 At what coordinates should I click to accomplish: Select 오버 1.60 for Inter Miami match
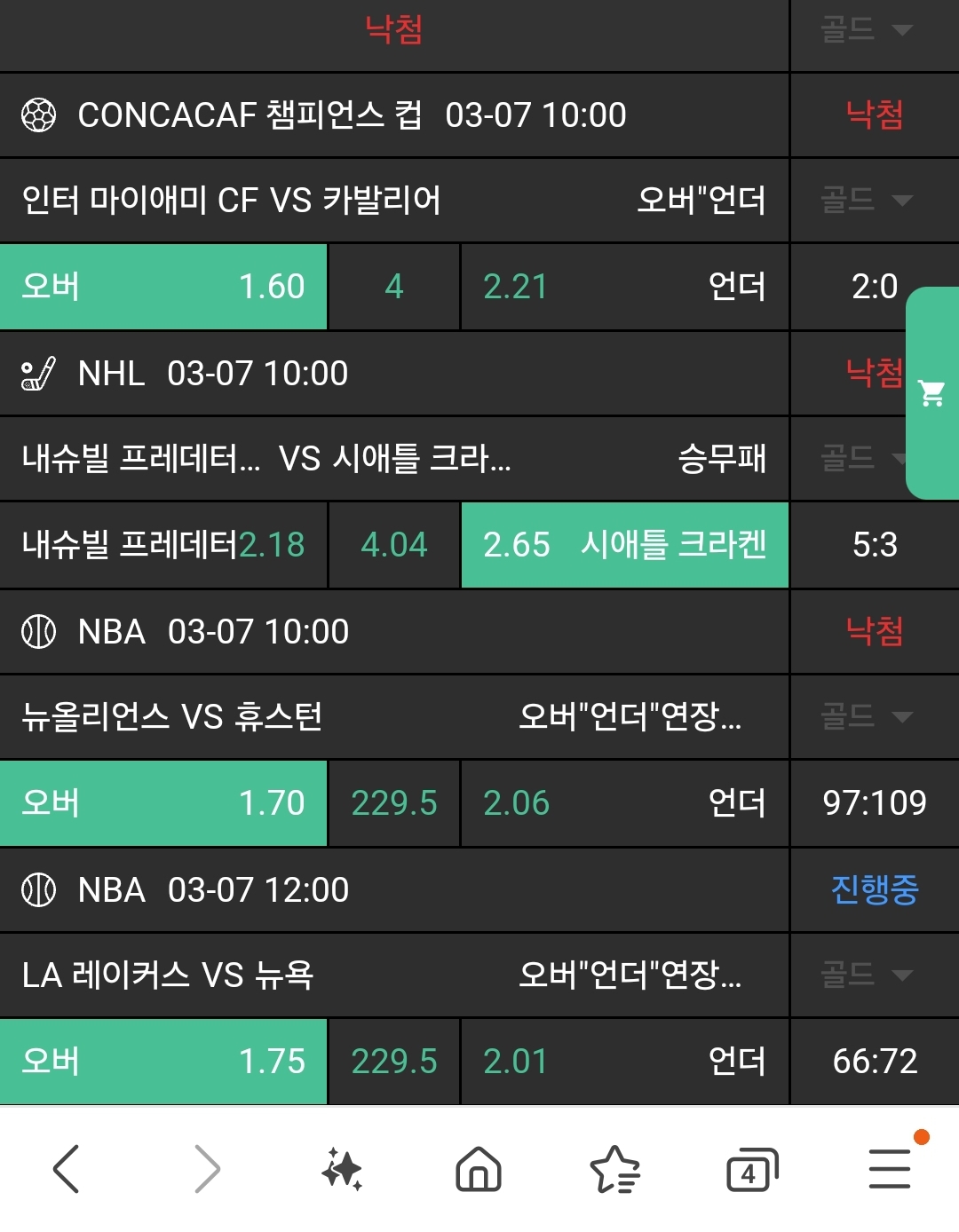164,287
